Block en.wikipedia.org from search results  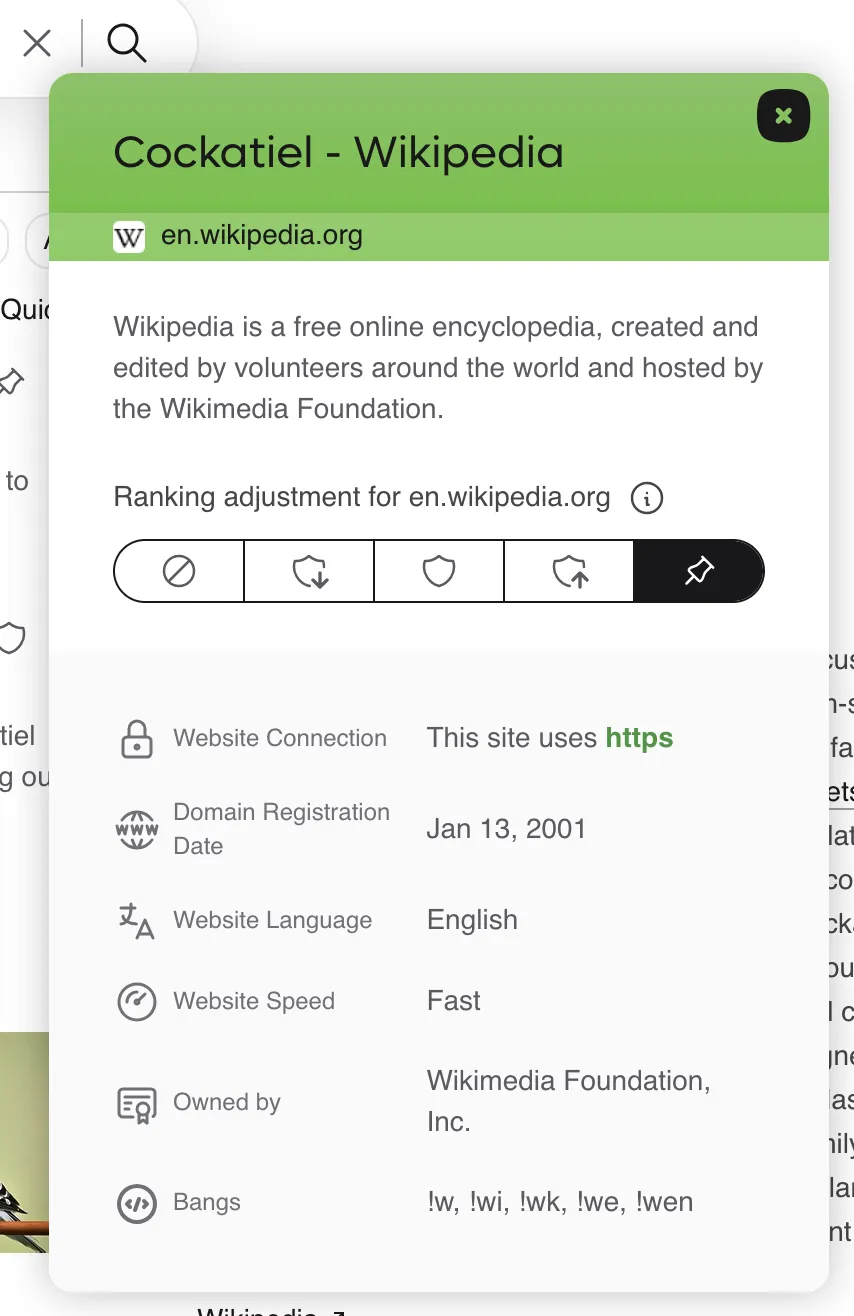coord(179,571)
